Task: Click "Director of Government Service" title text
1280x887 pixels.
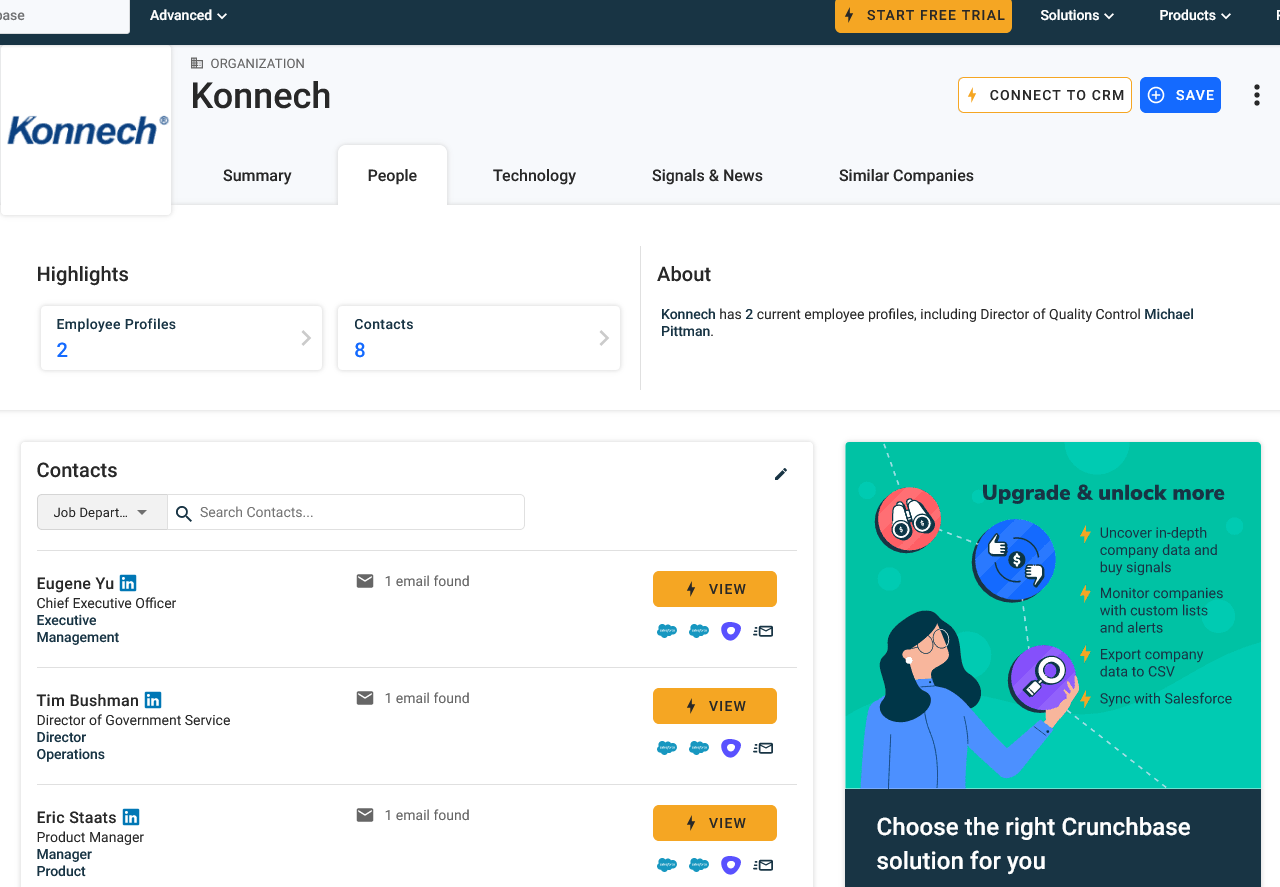Action: point(133,720)
